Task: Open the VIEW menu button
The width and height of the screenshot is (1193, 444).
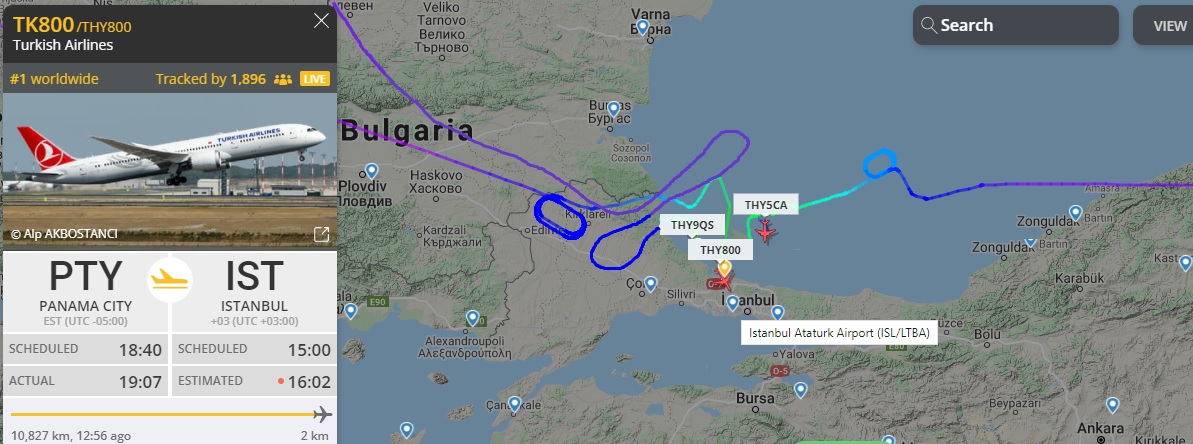Action: click(1165, 25)
